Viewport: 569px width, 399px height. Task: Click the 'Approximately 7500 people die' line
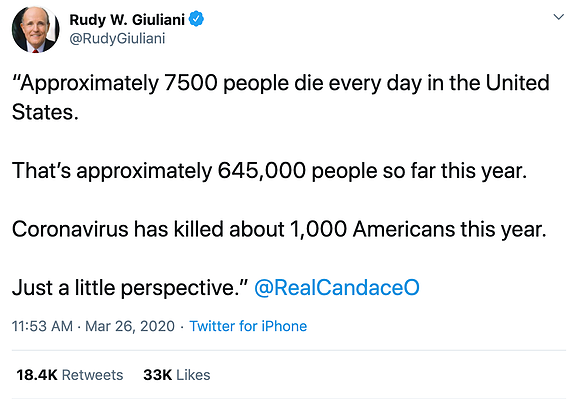(281, 83)
